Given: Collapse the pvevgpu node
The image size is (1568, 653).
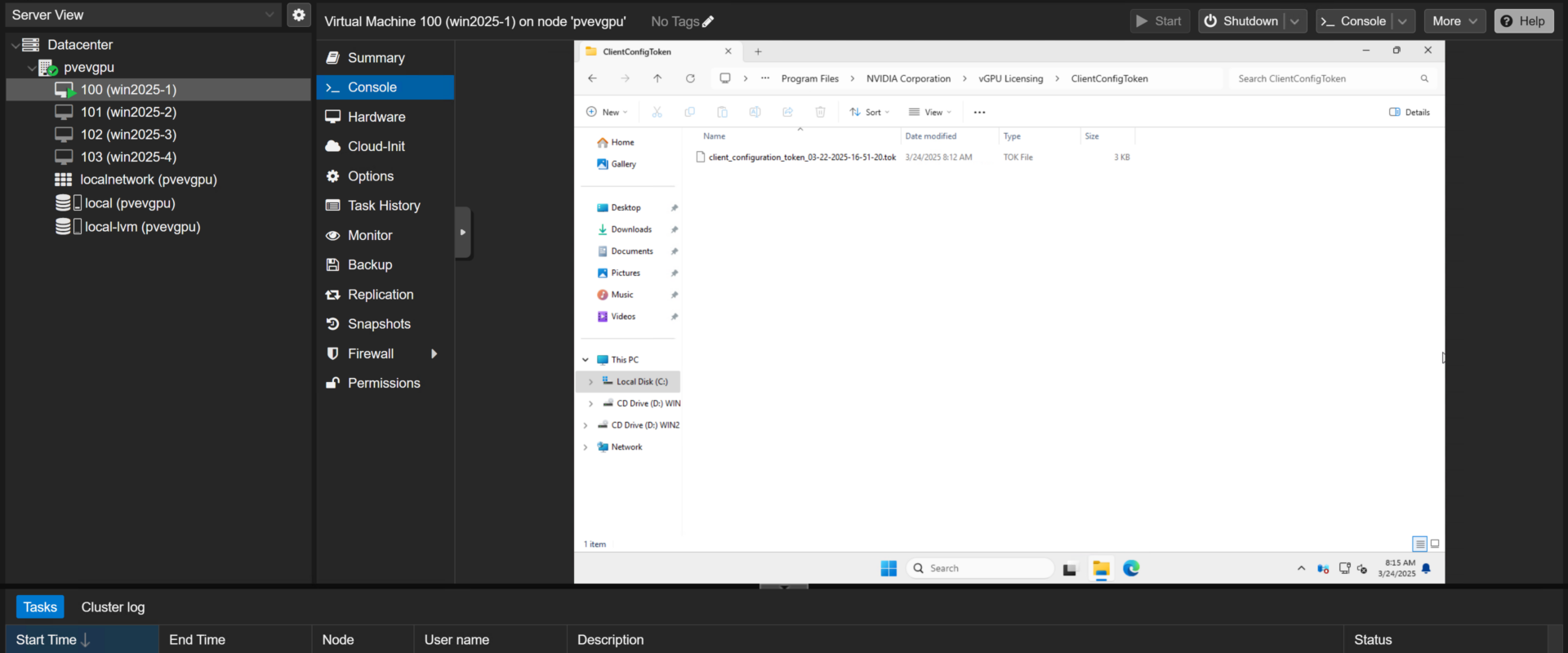Looking at the screenshot, I should 31,68.
